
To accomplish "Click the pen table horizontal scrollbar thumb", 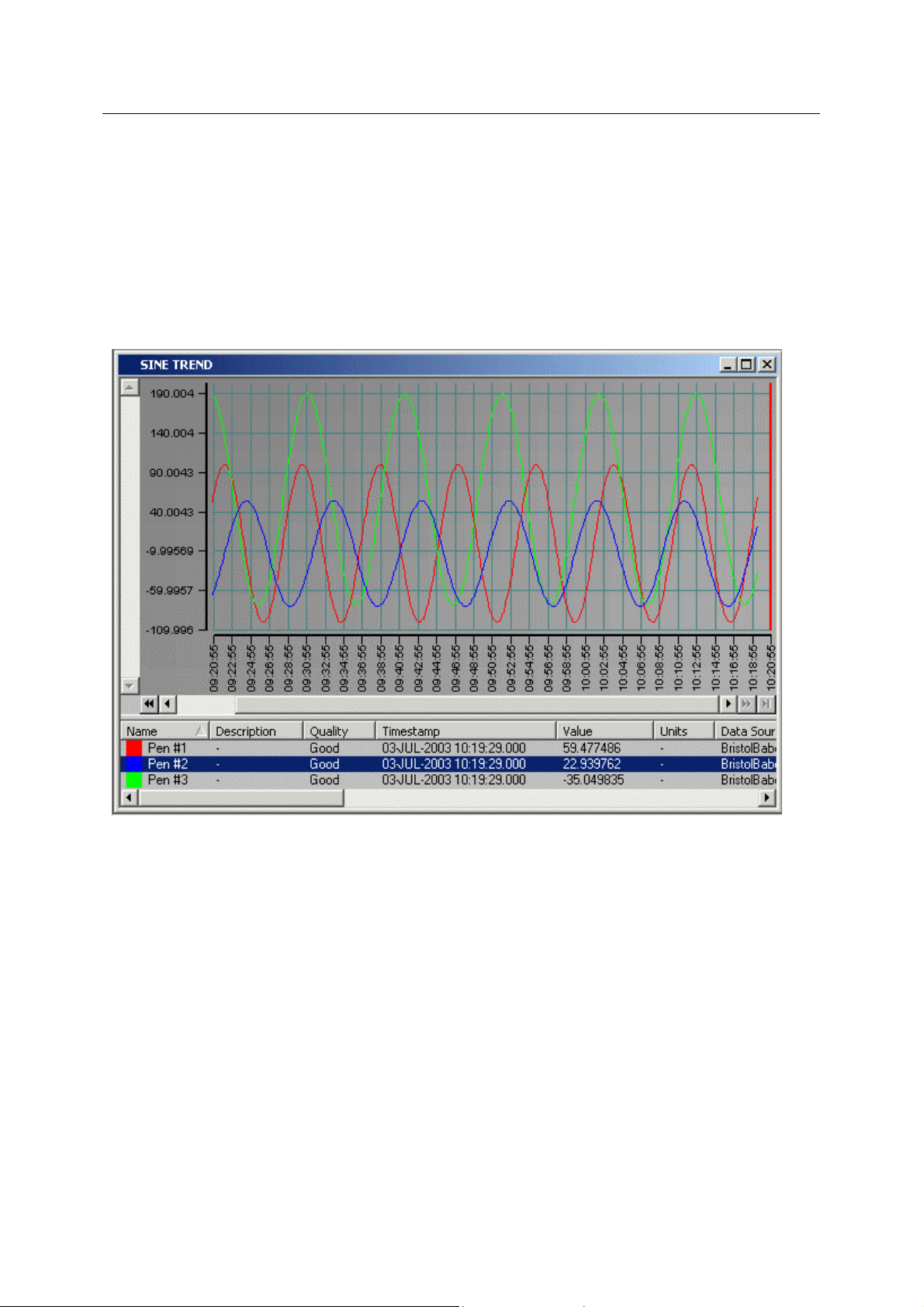I will tap(241, 797).
